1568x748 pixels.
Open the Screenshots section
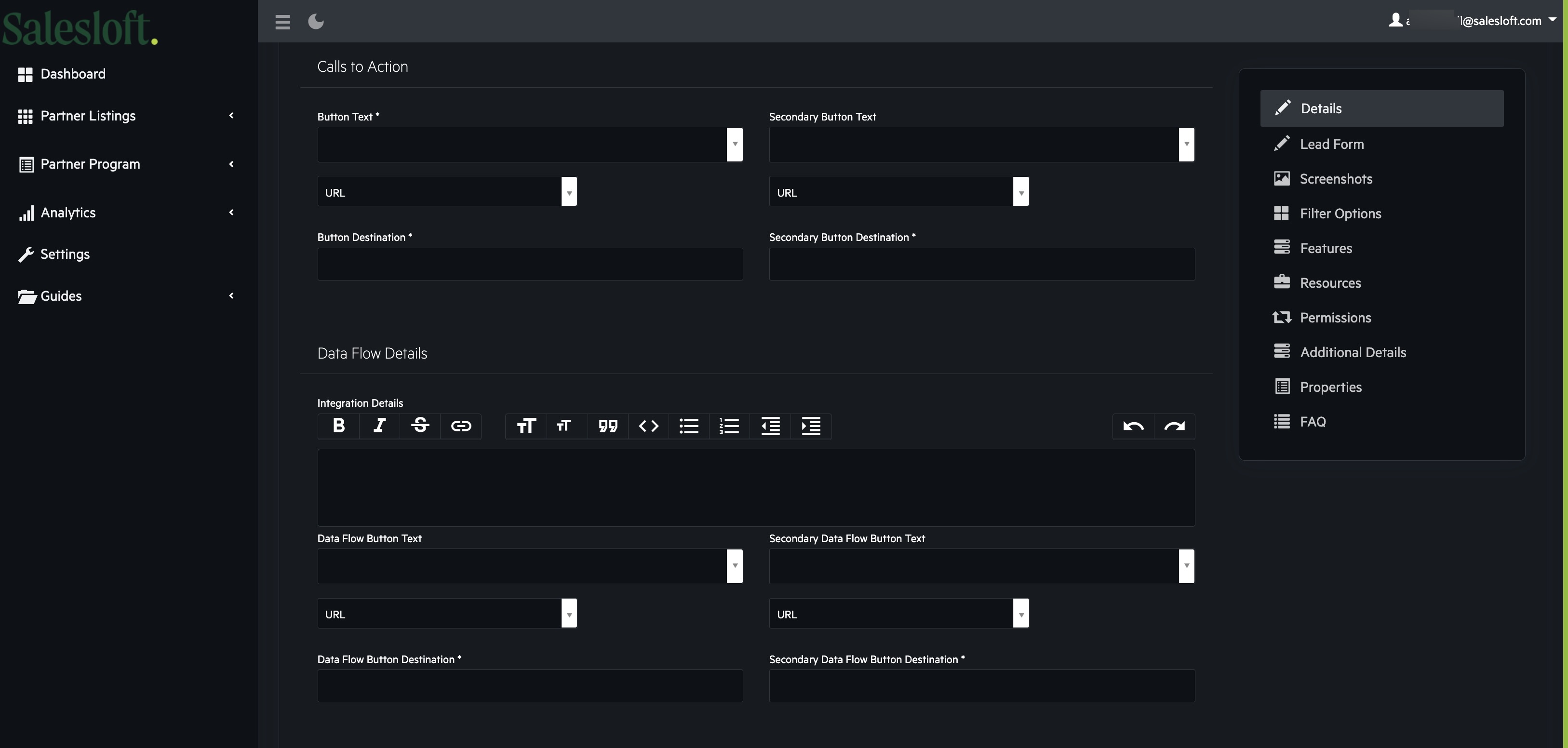pyautogui.click(x=1336, y=179)
